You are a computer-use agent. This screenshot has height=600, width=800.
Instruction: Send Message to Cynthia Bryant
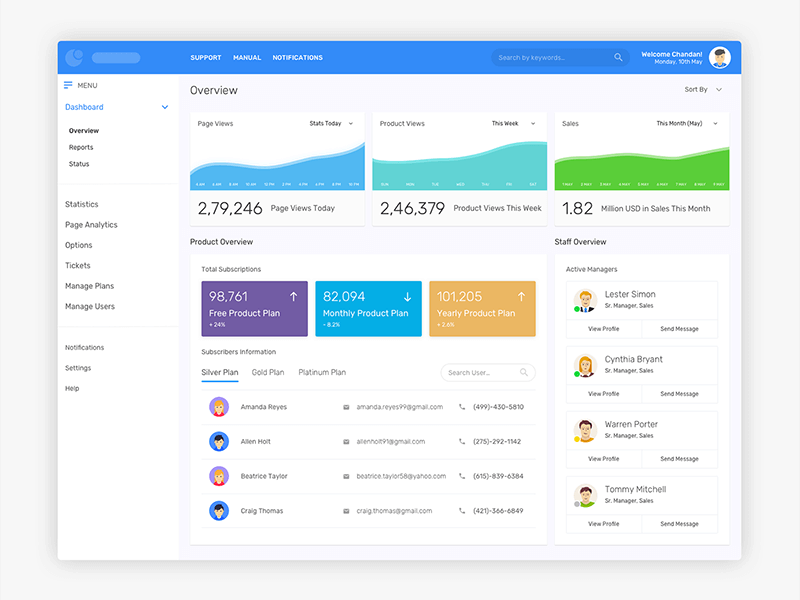pyautogui.click(x=679, y=394)
